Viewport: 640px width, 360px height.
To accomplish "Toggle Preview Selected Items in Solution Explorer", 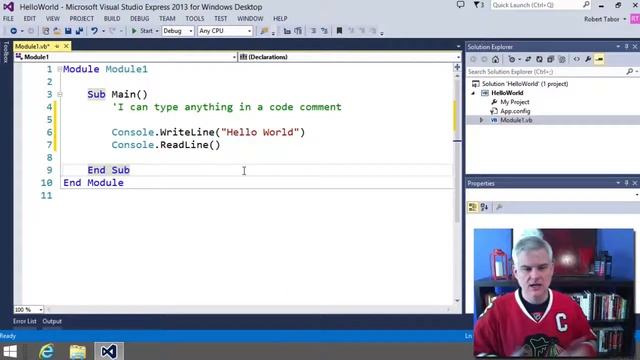I will [599, 60].
